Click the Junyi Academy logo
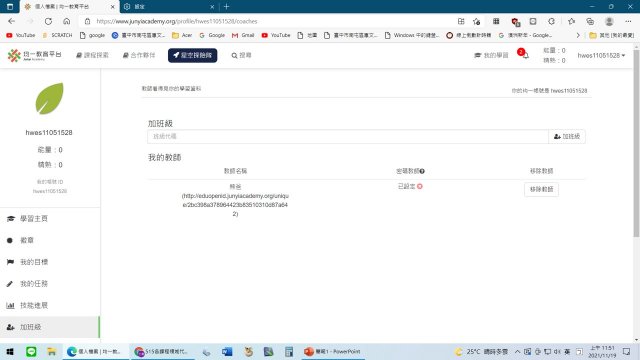Screen dimensions: 640x360 tap(34, 55)
